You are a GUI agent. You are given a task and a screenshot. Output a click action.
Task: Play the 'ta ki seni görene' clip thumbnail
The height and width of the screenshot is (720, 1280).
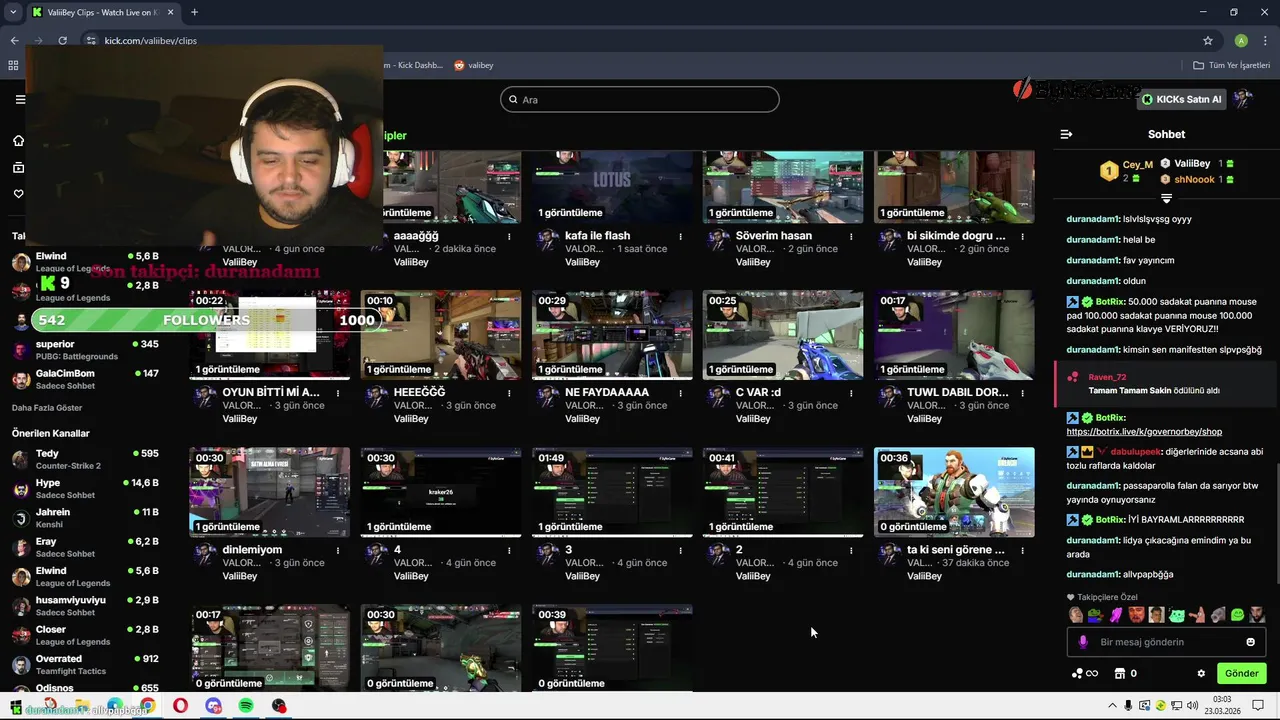point(954,492)
